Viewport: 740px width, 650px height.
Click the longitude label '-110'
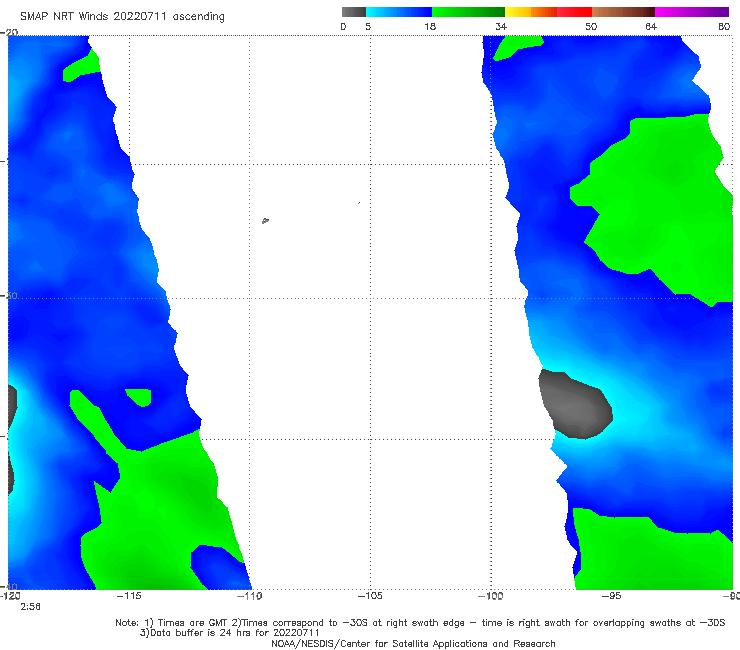249,596
